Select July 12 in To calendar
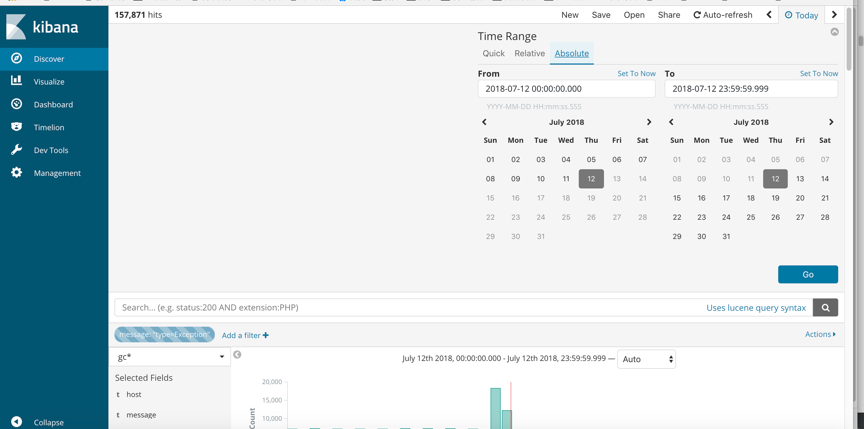 (775, 179)
